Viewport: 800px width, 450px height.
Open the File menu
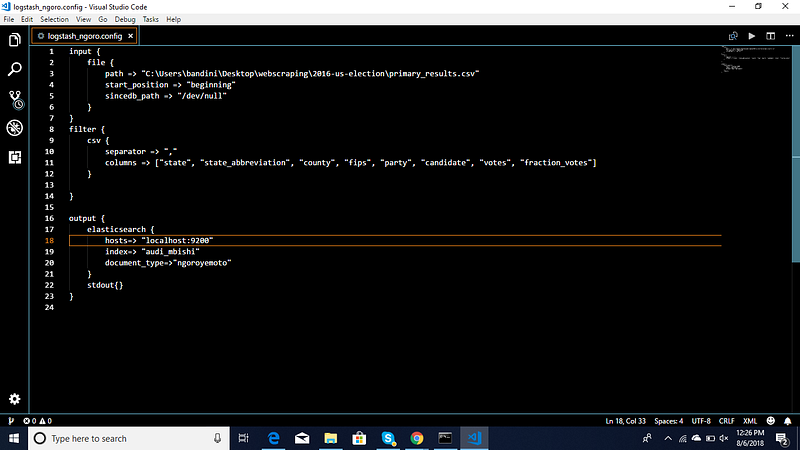[x=9, y=19]
